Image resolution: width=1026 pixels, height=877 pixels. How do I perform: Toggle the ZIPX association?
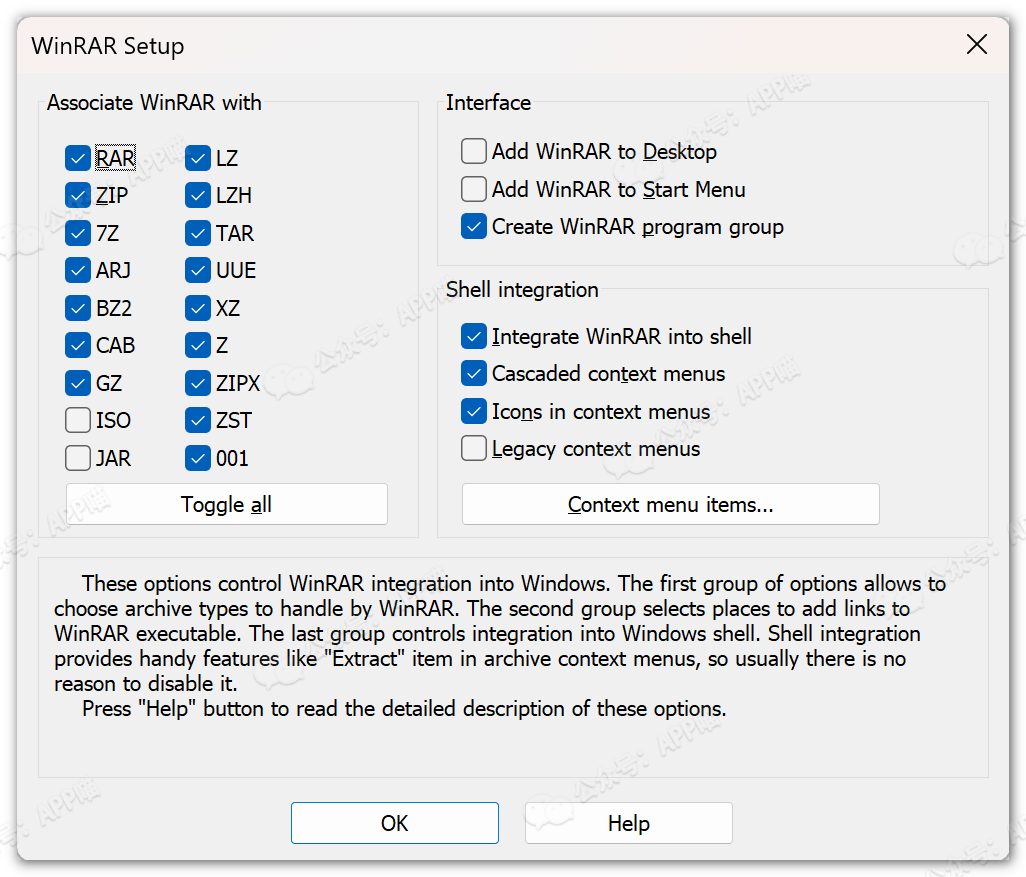tap(198, 383)
